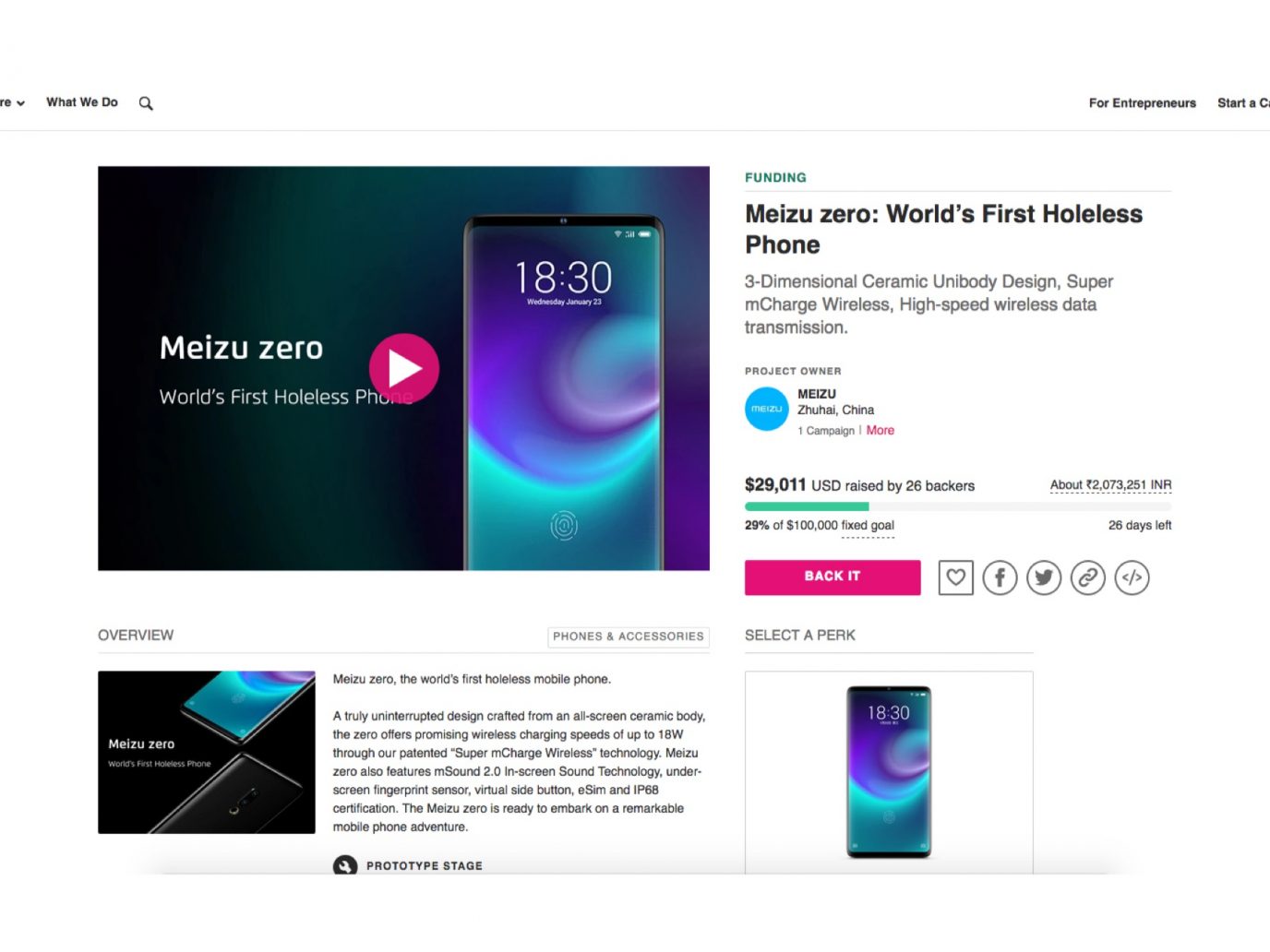This screenshot has height=952, width=1270.
Task: Click the Meizu project owner avatar
Action: pos(767,409)
